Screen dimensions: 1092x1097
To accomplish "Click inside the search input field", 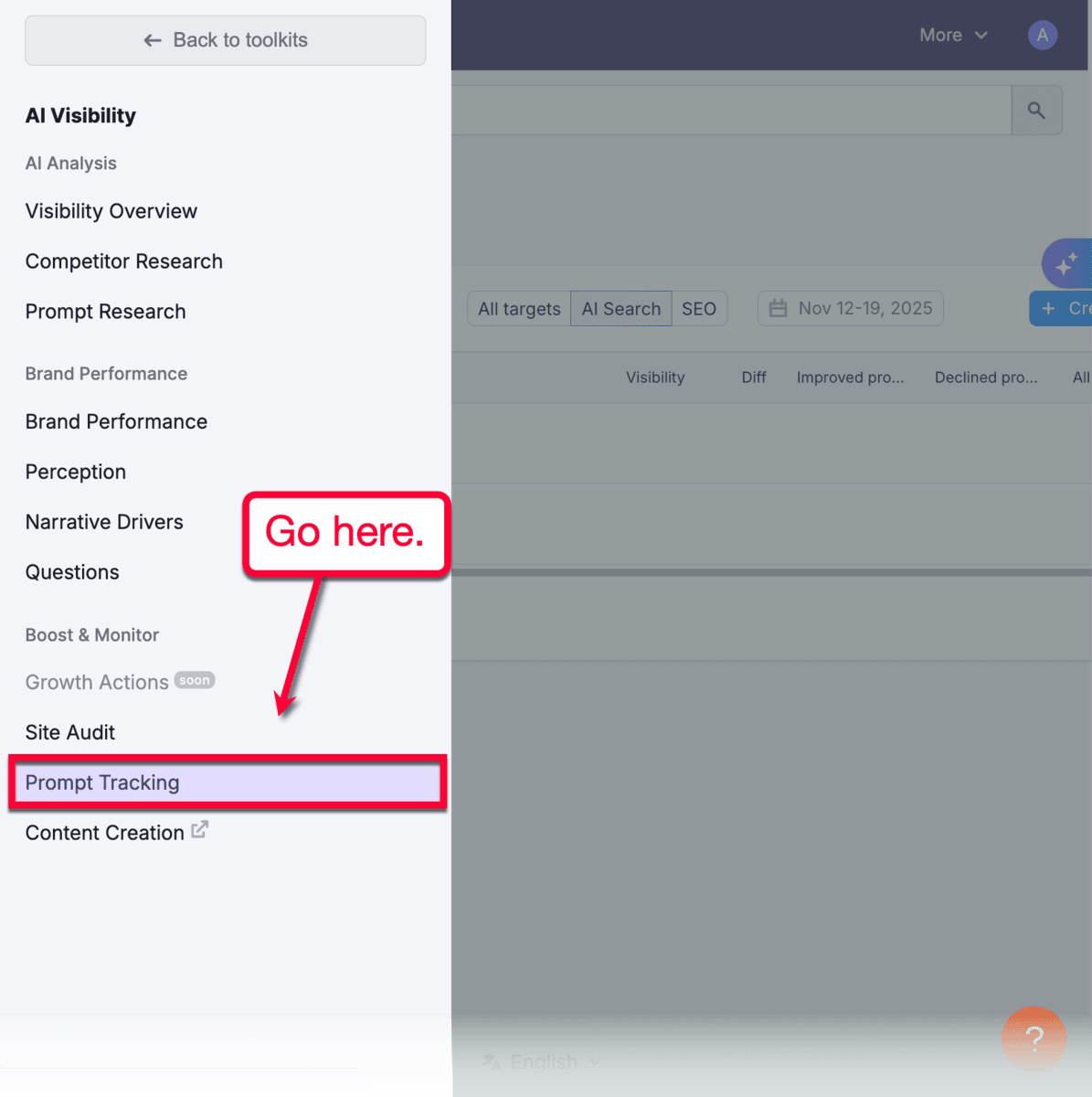I will coord(731,110).
